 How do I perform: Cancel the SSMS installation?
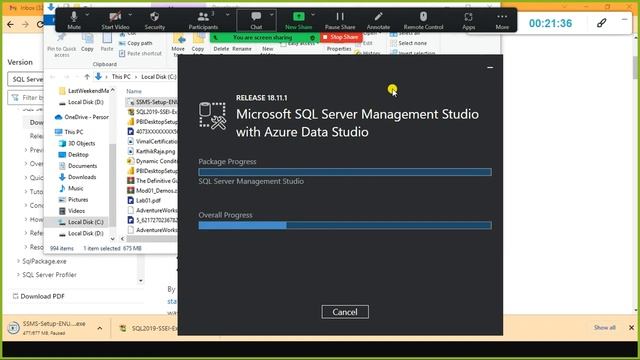point(345,312)
